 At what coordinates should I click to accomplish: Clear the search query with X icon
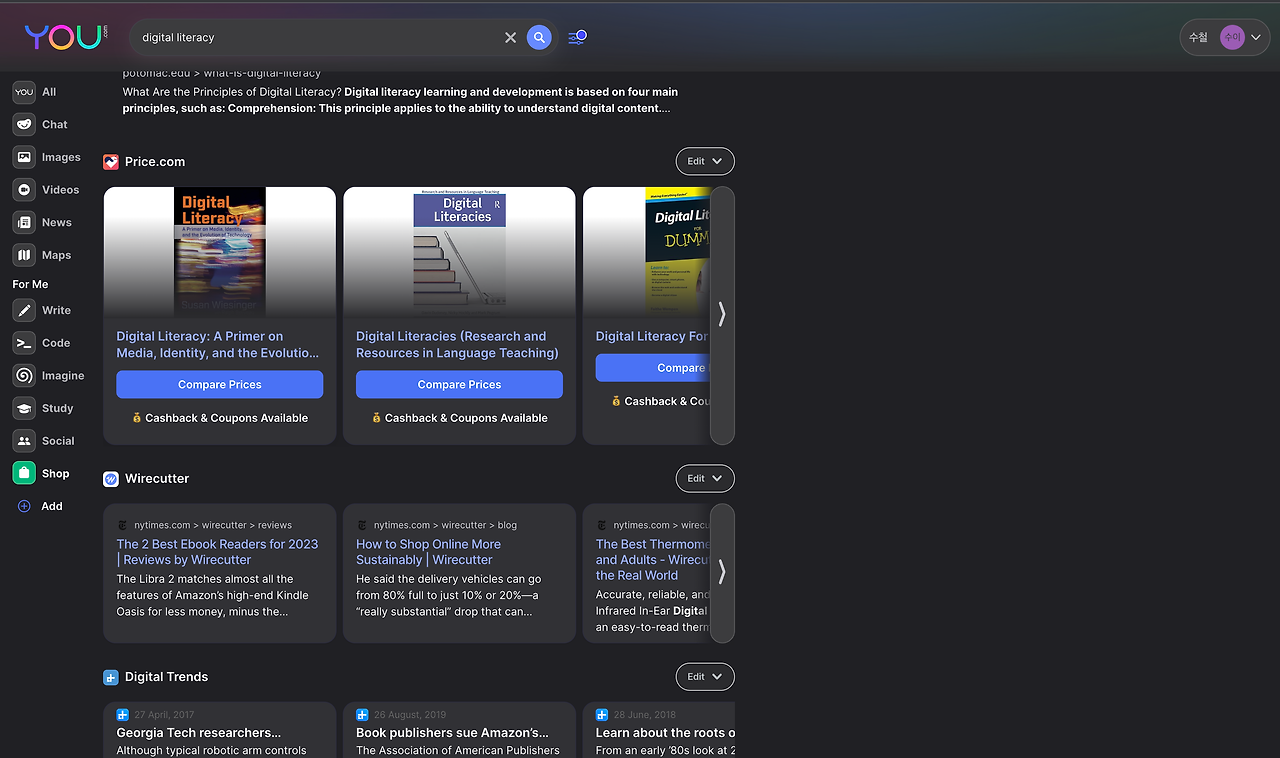tap(511, 38)
